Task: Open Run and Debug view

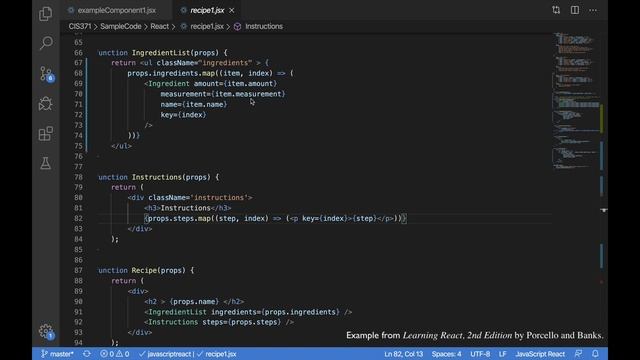Action: tap(45, 104)
